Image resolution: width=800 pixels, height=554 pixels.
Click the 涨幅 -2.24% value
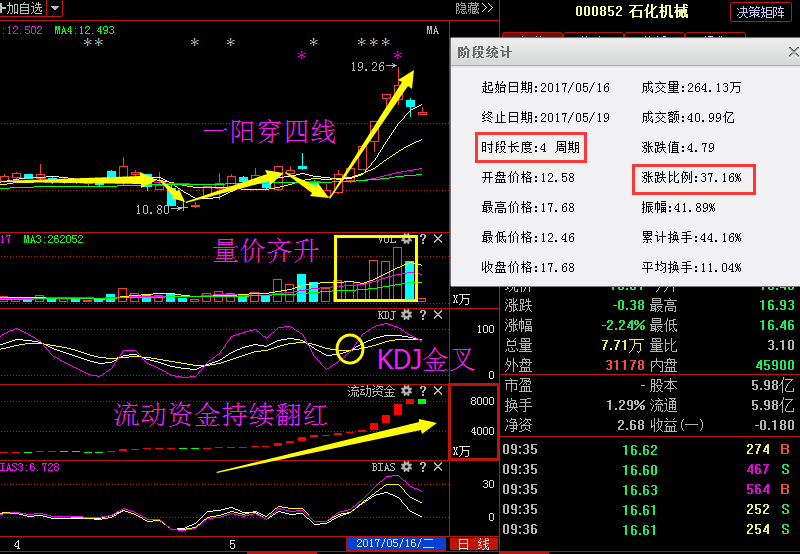click(x=623, y=325)
